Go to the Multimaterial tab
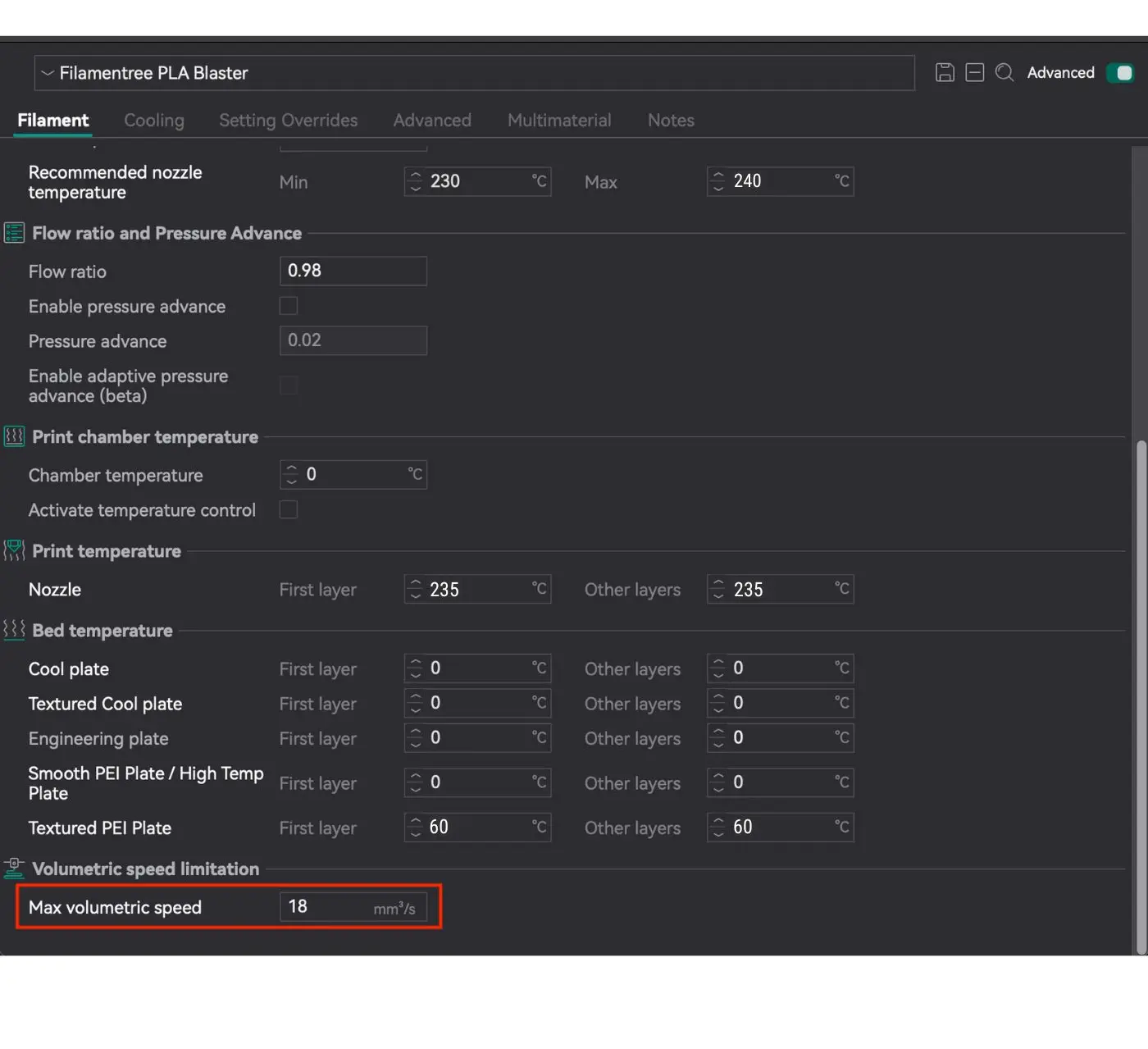 click(559, 121)
